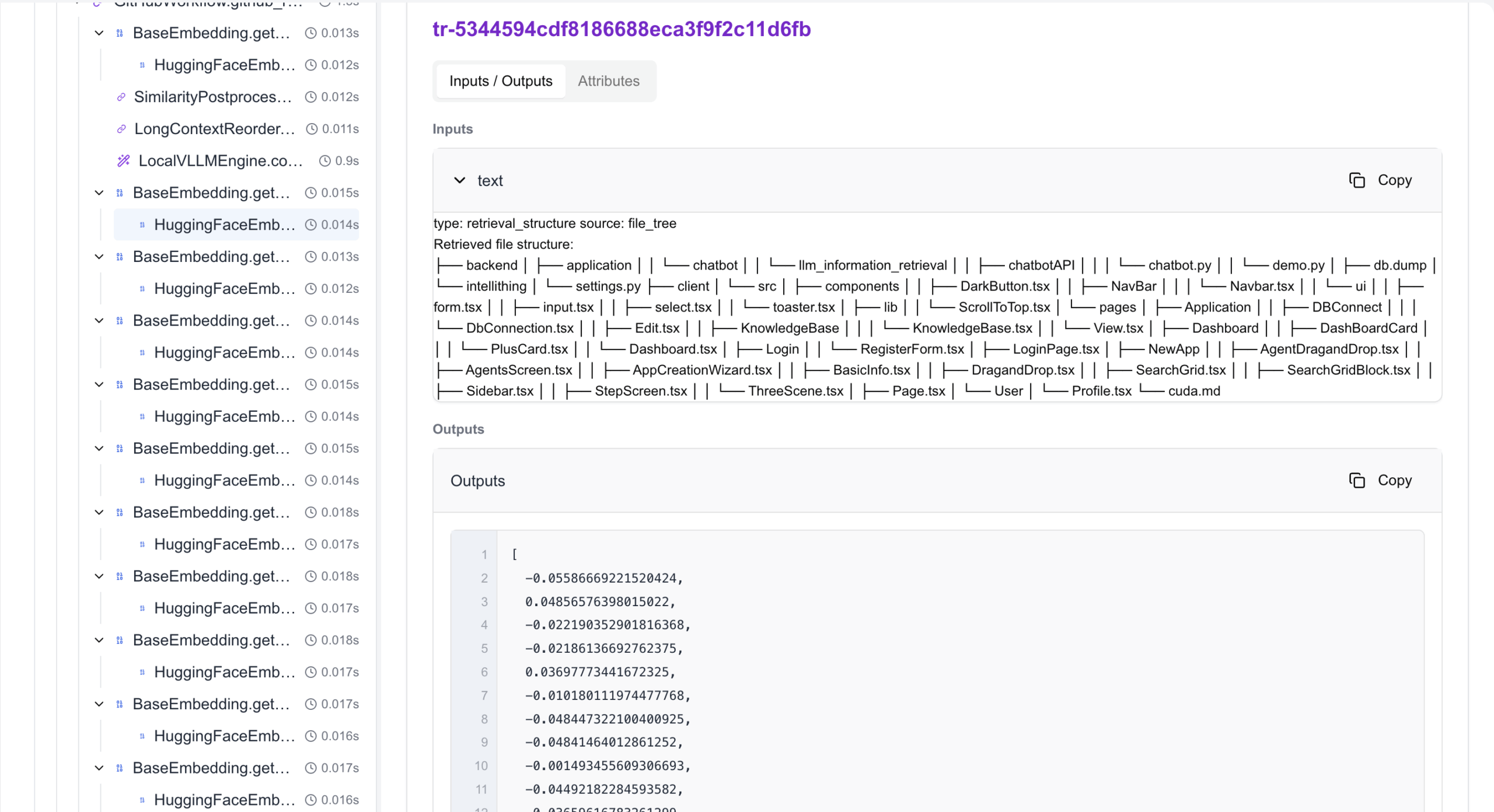The height and width of the screenshot is (812, 1494).
Task: Select the Inputs / Outputs tab
Action: click(500, 80)
